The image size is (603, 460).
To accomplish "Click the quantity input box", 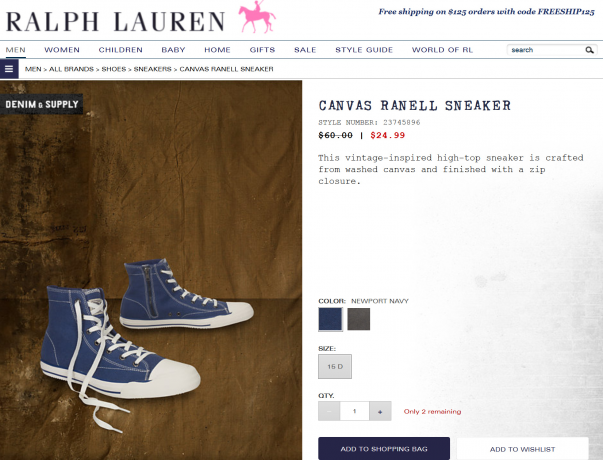I will 354,411.
